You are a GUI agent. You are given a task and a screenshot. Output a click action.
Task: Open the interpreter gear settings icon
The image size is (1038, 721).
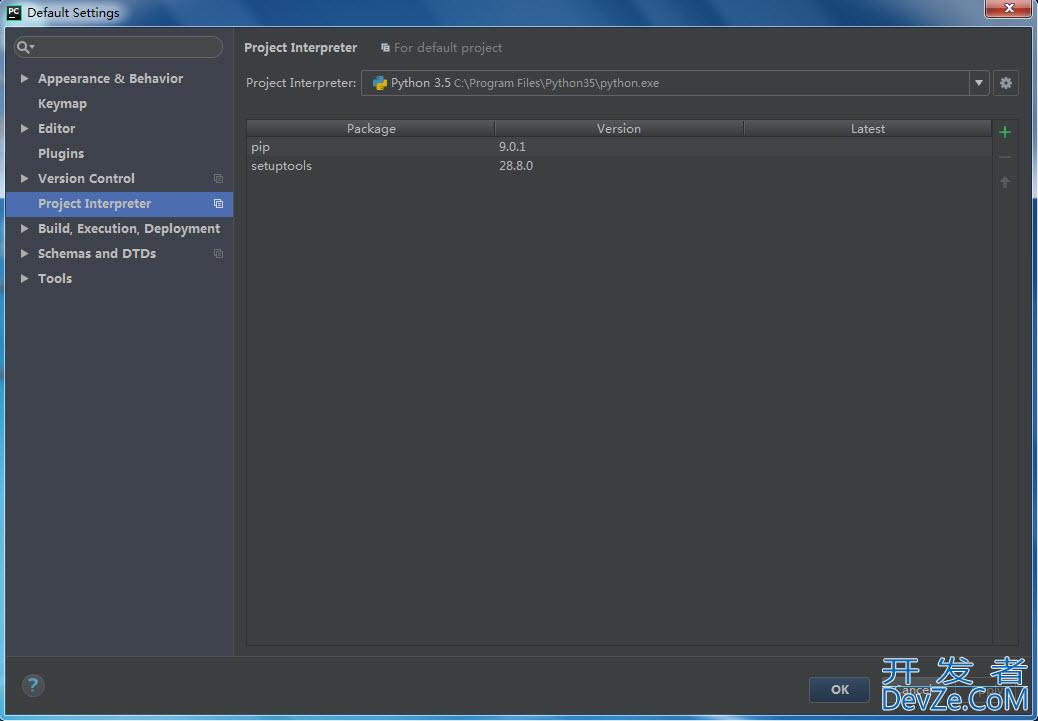coord(1006,83)
